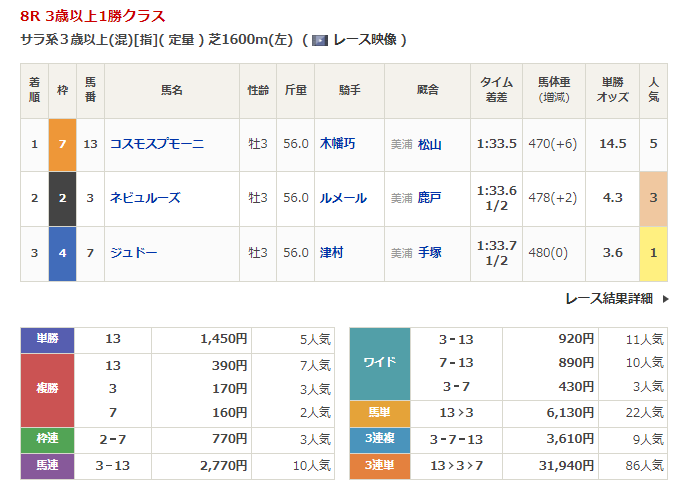Click jockey 木幡巧 link

[x=337, y=144]
